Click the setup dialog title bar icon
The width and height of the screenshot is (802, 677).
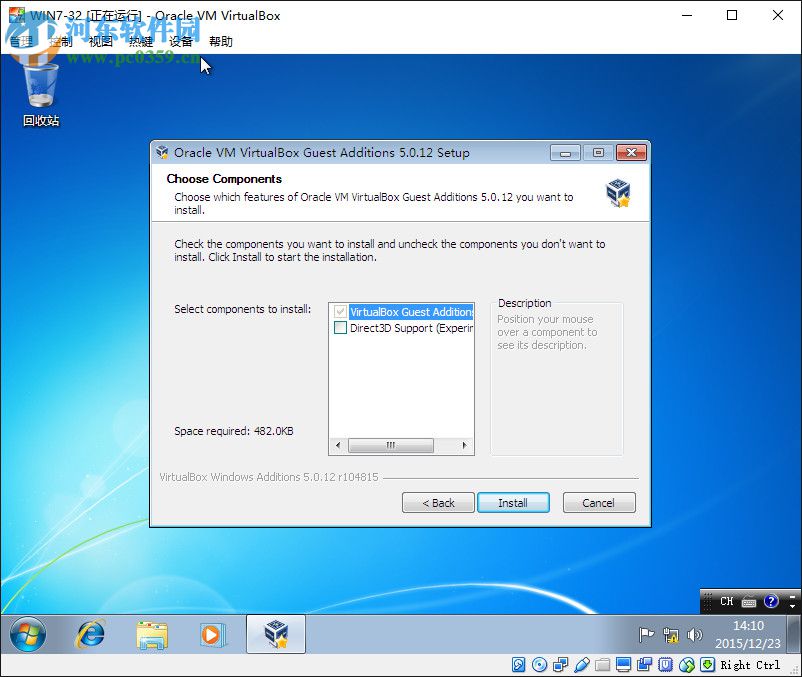(163, 152)
